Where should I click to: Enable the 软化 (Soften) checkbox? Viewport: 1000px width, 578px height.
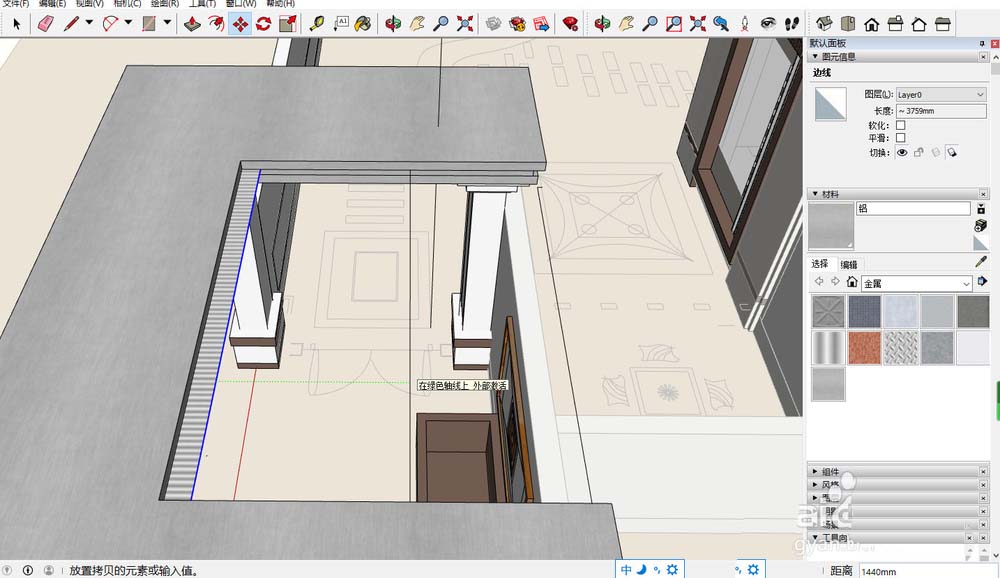900,126
